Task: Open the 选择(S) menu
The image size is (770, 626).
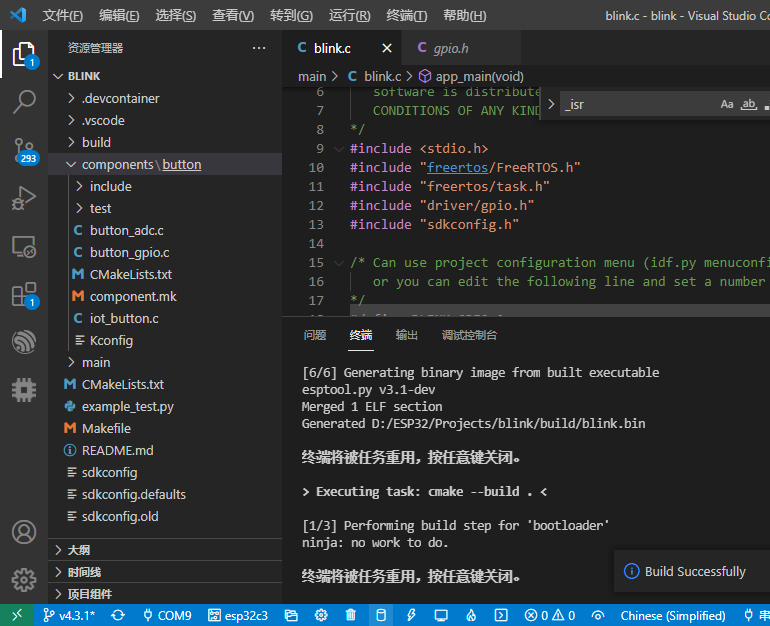Action: pyautogui.click(x=176, y=16)
